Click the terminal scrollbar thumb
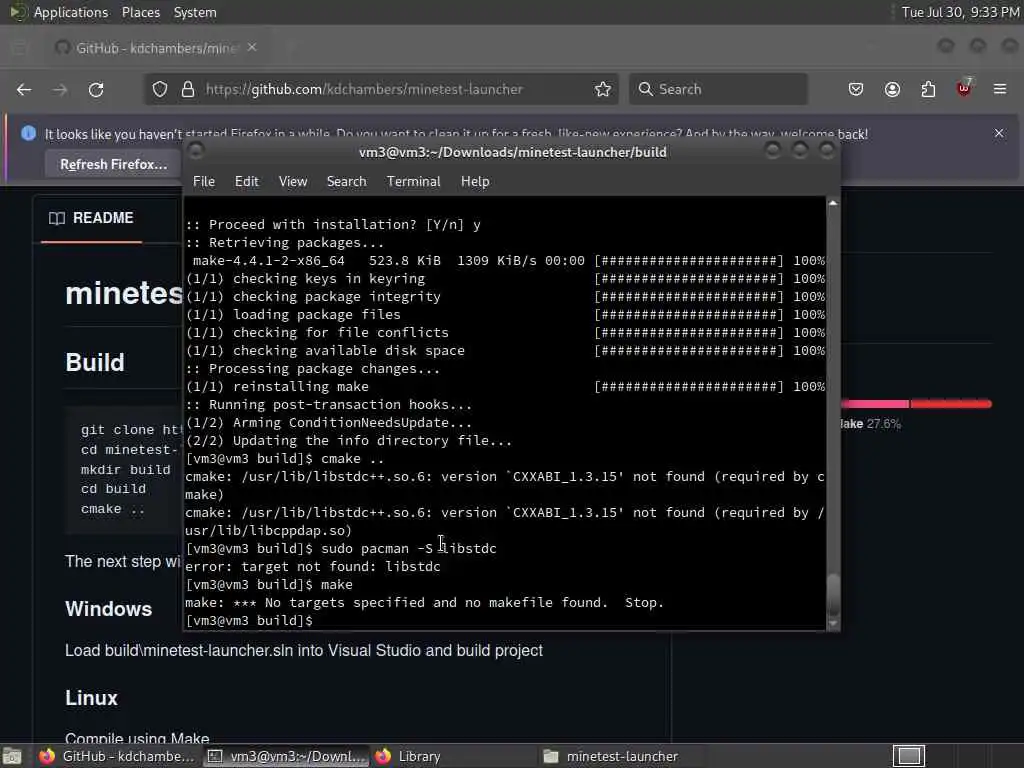Image resolution: width=1024 pixels, height=768 pixels. click(x=833, y=594)
